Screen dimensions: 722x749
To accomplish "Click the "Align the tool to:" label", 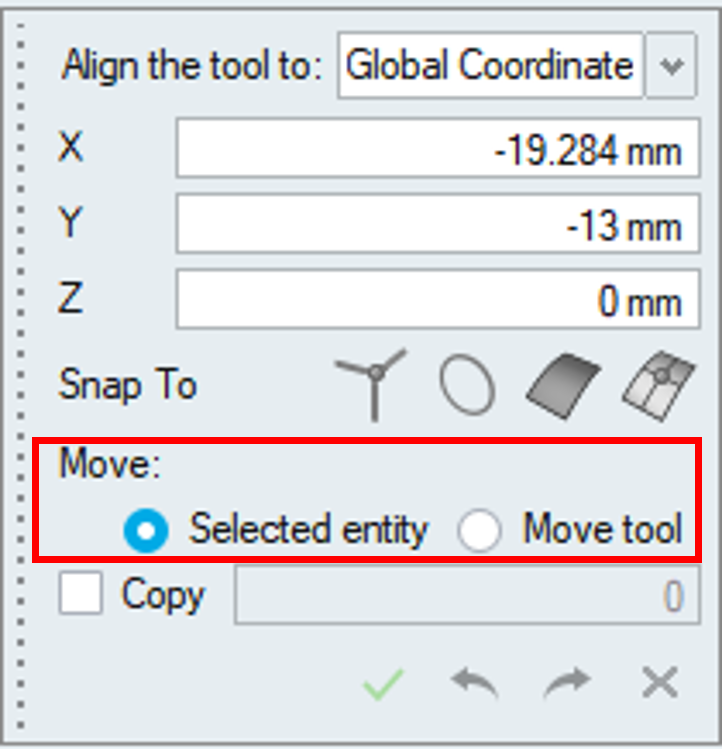I will click(x=192, y=67).
